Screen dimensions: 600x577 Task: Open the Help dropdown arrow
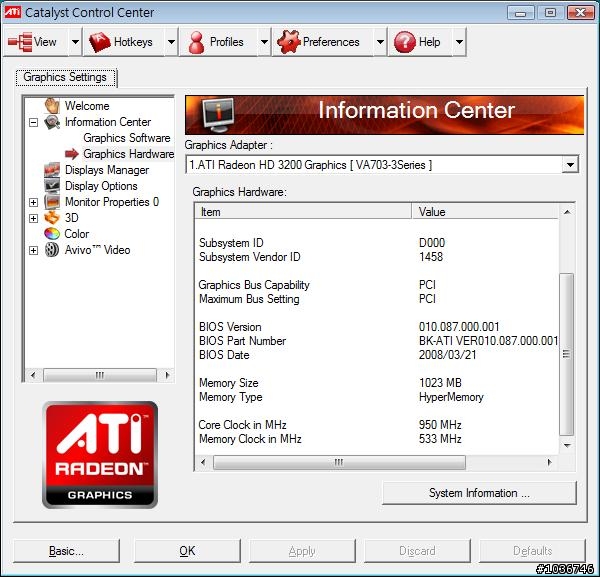pos(459,42)
